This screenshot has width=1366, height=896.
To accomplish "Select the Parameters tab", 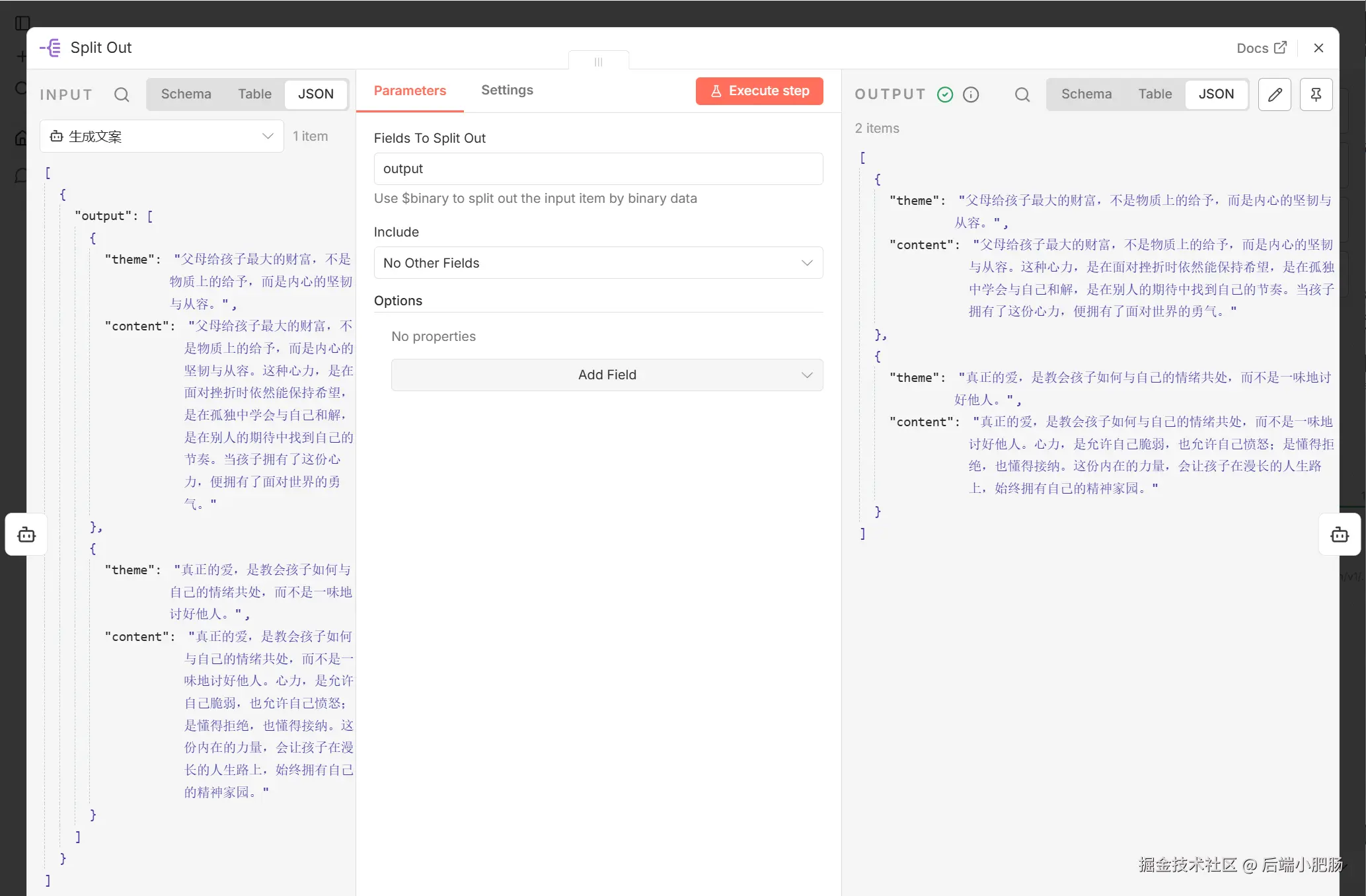I will (410, 91).
